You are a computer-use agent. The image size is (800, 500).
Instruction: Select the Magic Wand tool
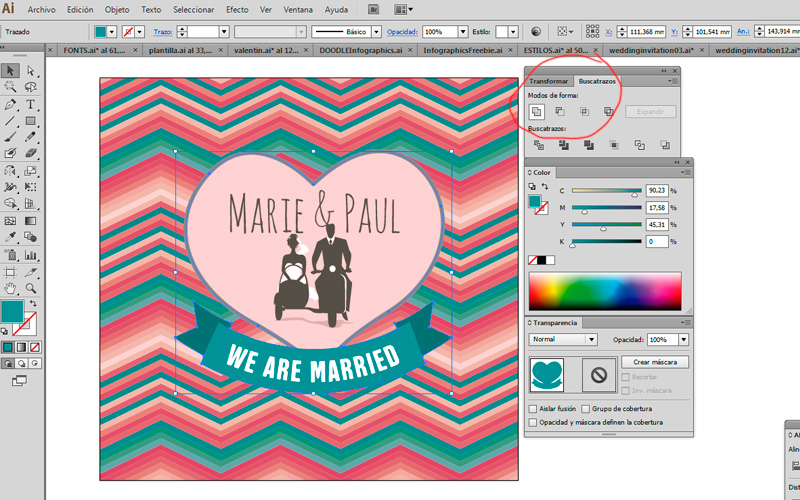(10, 87)
